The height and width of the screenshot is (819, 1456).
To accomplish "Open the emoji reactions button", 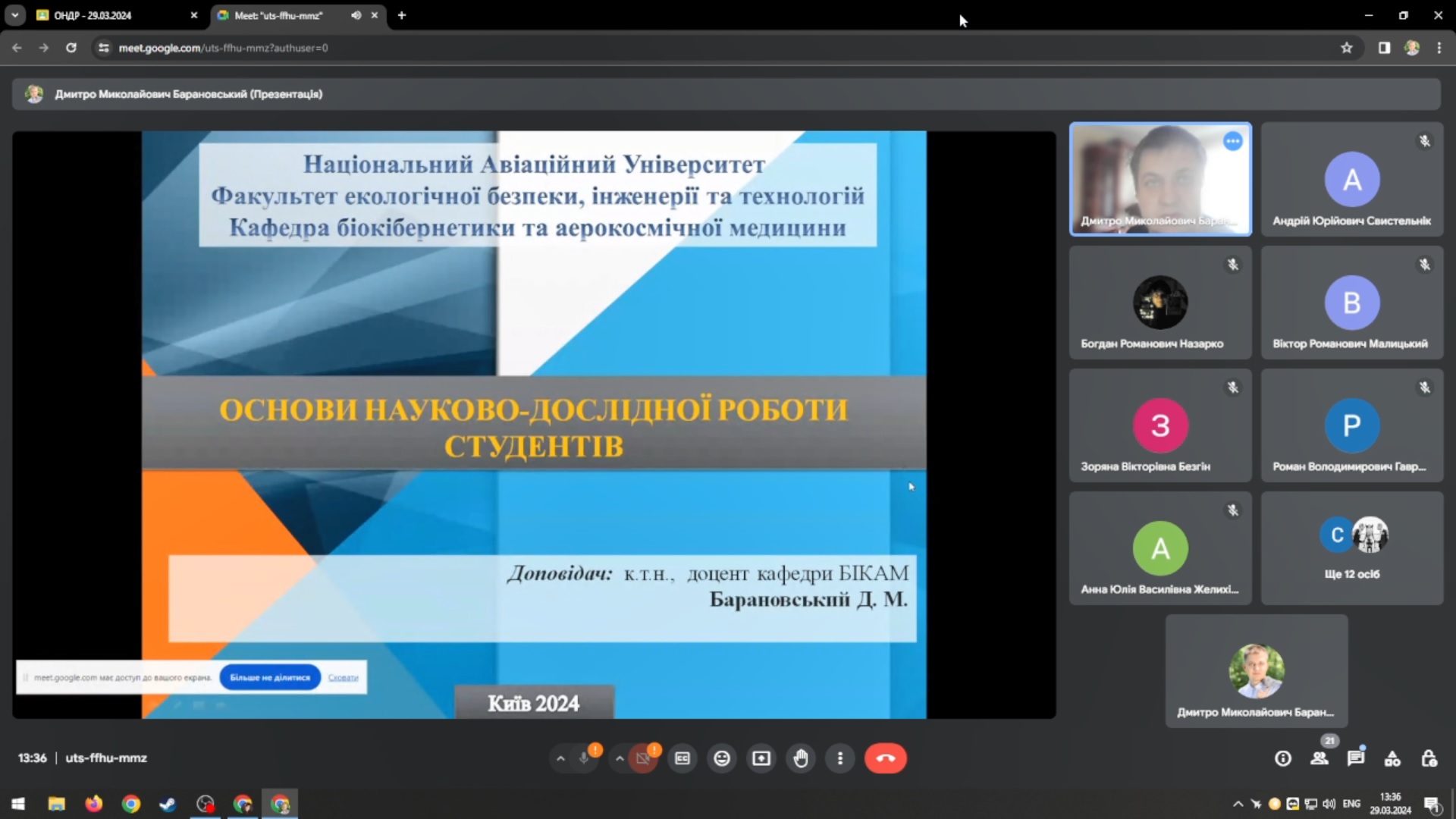I will click(x=722, y=758).
